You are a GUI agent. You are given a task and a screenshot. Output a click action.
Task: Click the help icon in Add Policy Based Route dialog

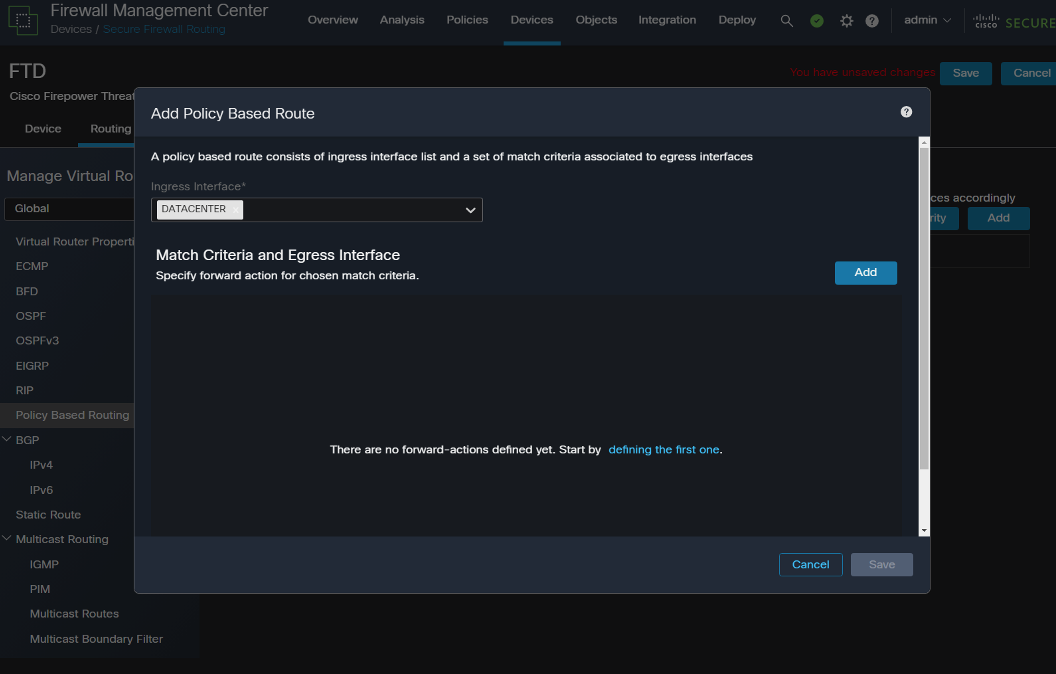click(x=906, y=112)
